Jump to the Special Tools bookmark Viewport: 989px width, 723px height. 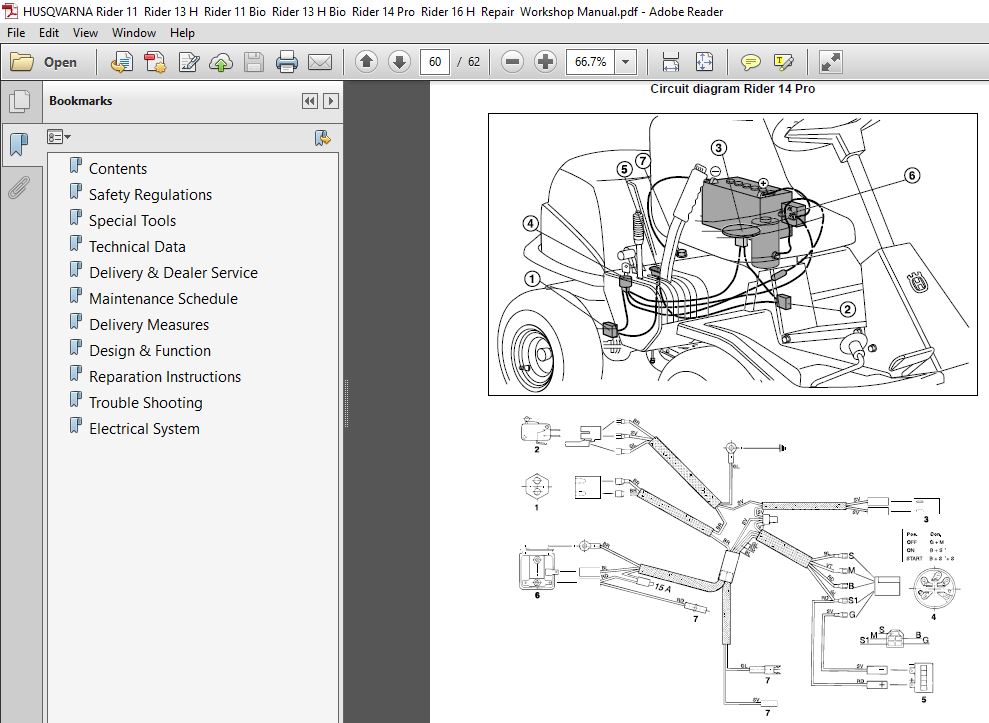[x=132, y=221]
